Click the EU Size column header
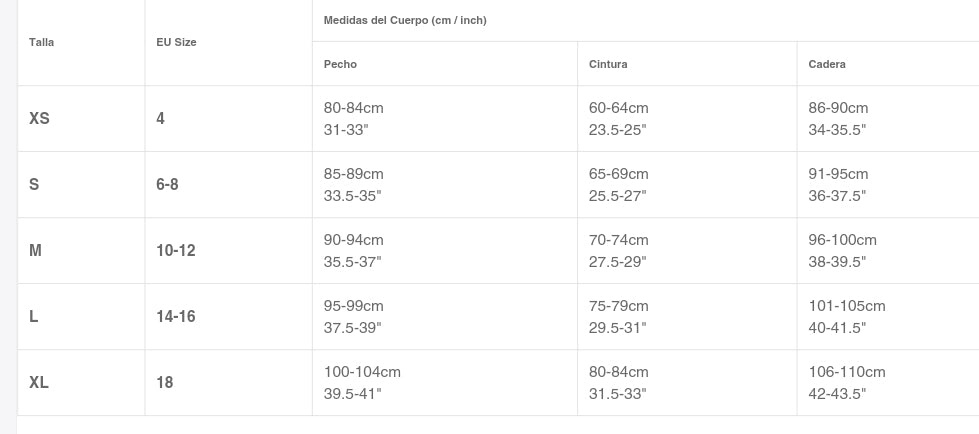The height and width of the screenshot is (434, 979). pos(176,43)
